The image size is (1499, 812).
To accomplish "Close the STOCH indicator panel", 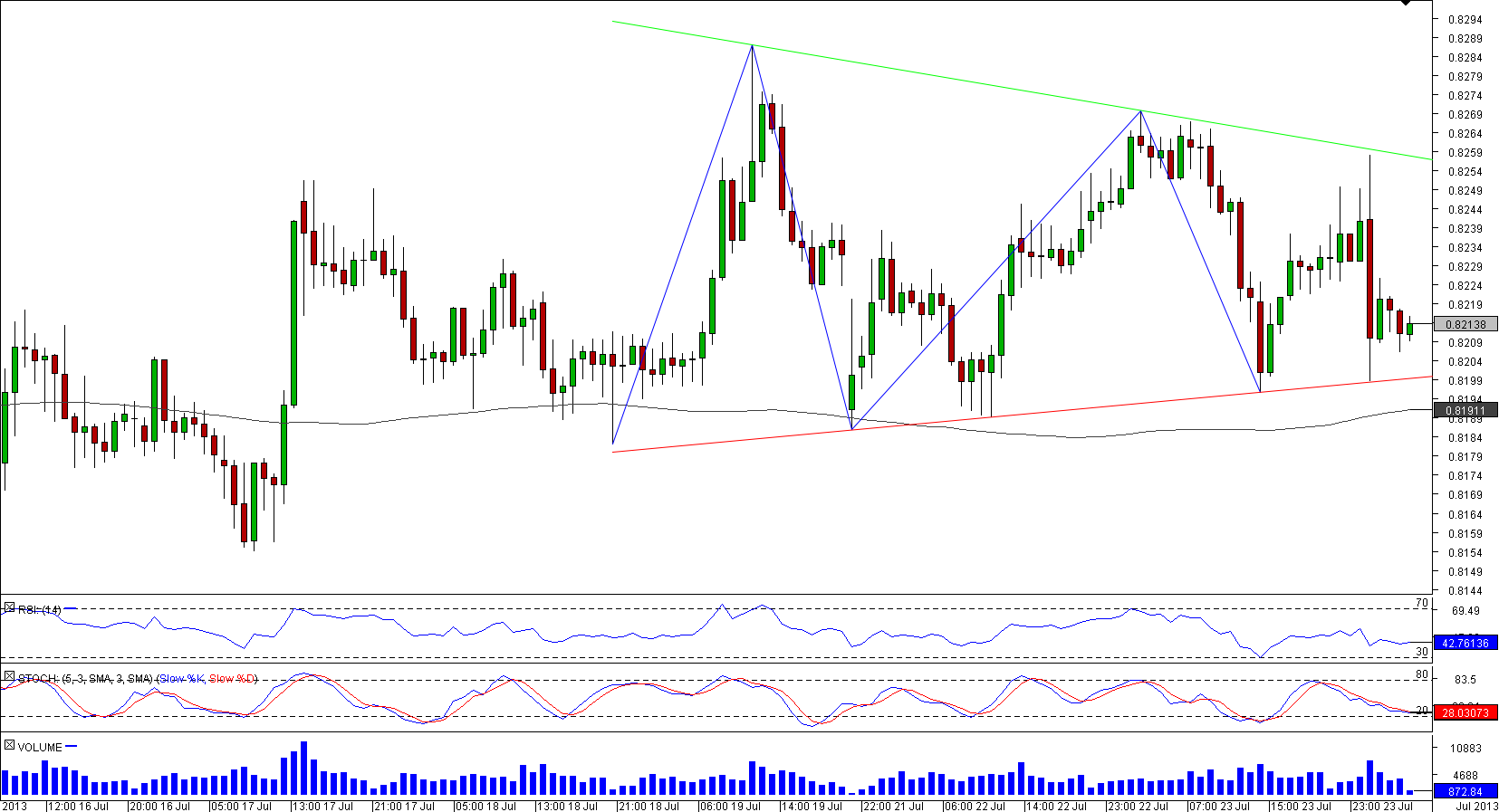I will [9, 676].
